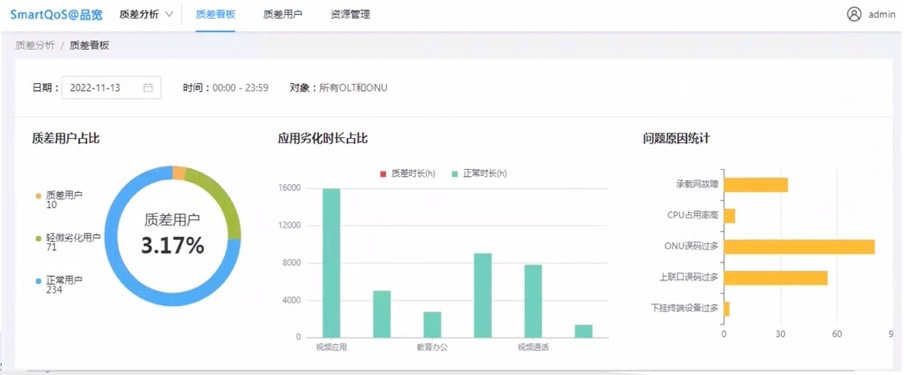The image size is (904, 375).
Task: Click the admin username label
Action: (x=882, y=15)
